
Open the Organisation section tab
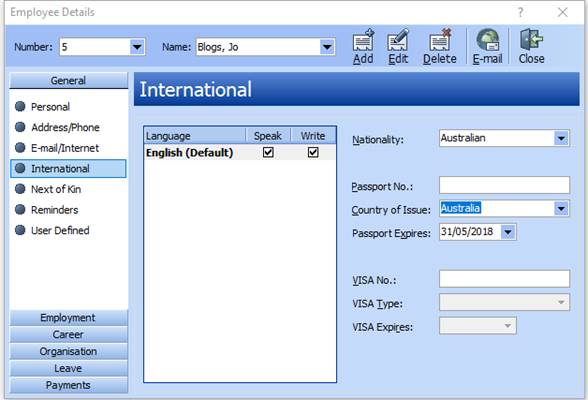tap(69, 351)
